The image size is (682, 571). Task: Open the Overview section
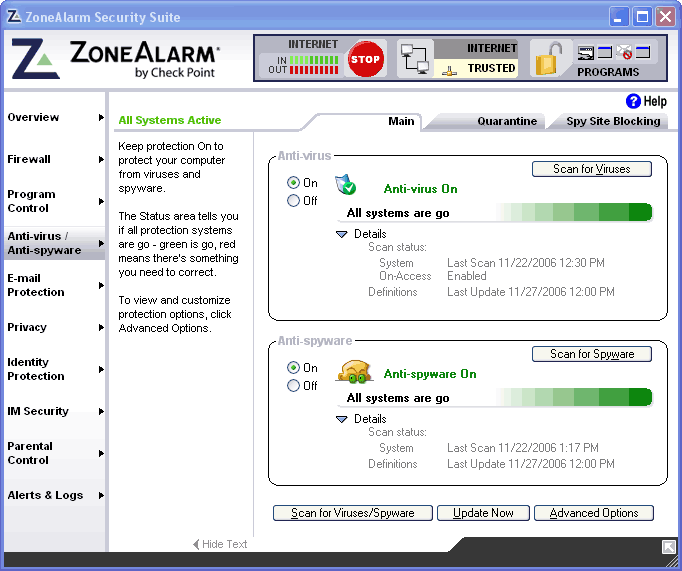coord(33,117)
